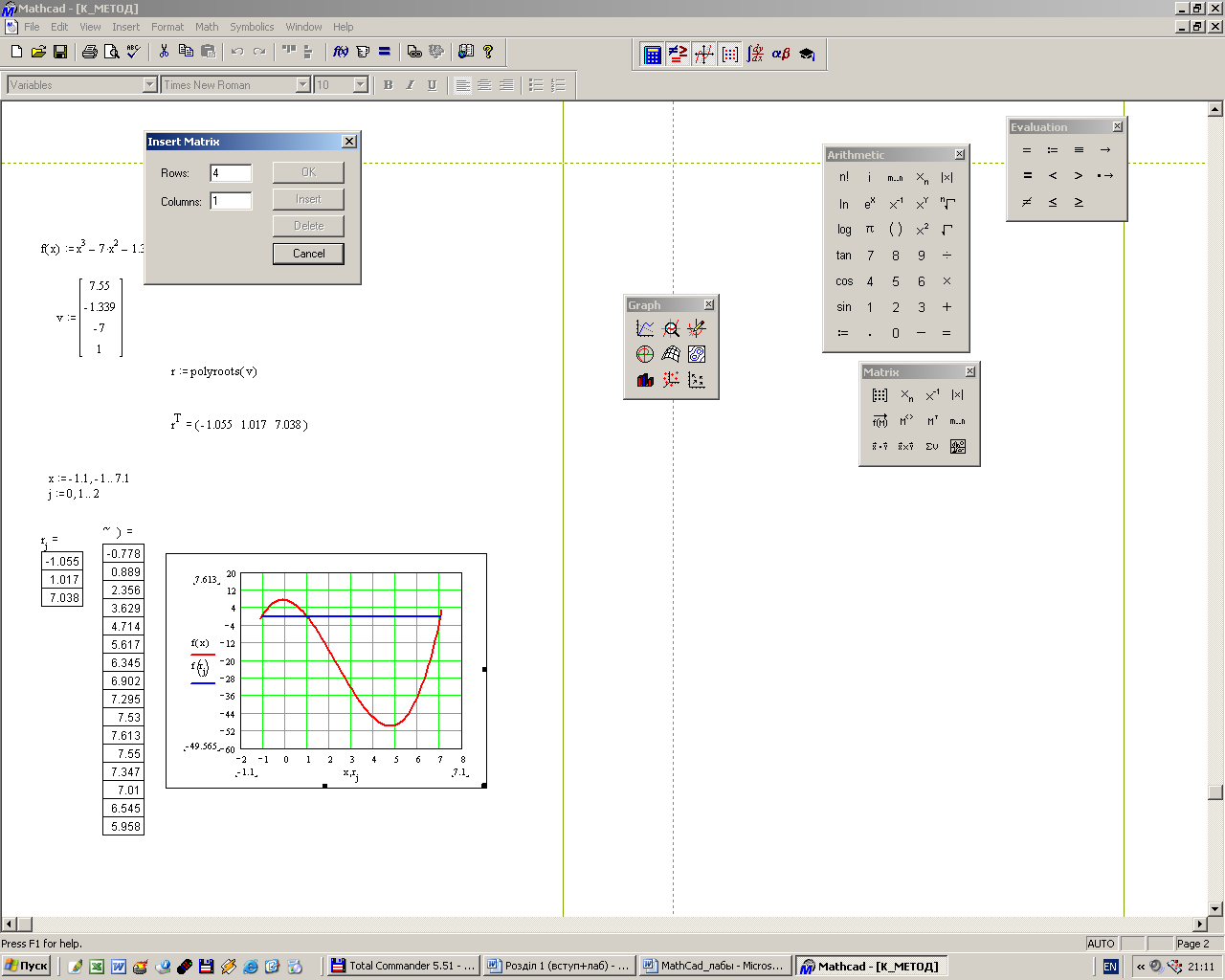Screen dimensions: 1225x980
Task: Open the Format menu
Action: (167, 27)
